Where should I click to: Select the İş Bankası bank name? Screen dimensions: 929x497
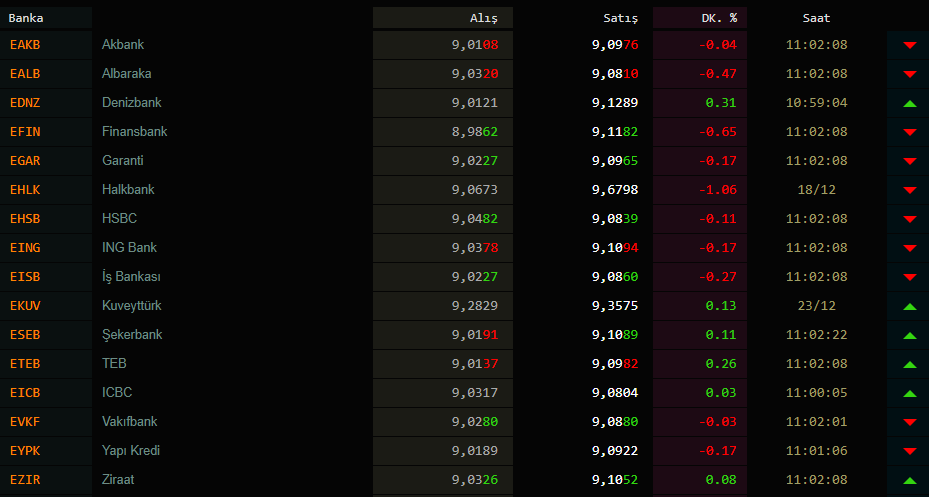click(131, 277)
